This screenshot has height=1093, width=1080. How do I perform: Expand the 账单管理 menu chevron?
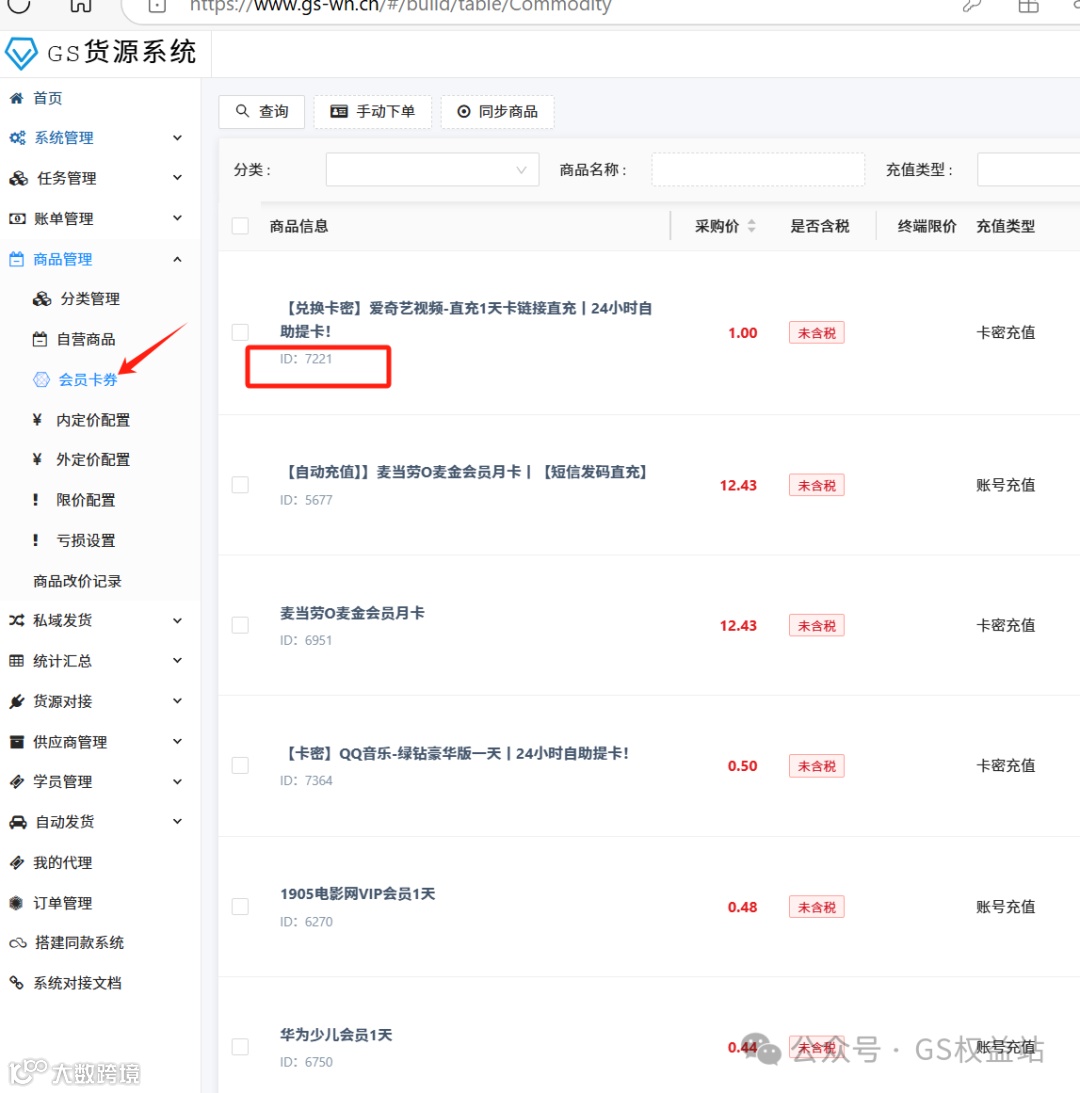[178, 218]
